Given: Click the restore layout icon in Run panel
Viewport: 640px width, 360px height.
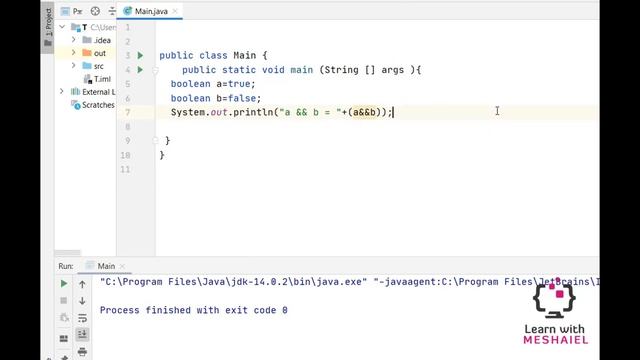Looking at the screenshot, I should (64, 338).
